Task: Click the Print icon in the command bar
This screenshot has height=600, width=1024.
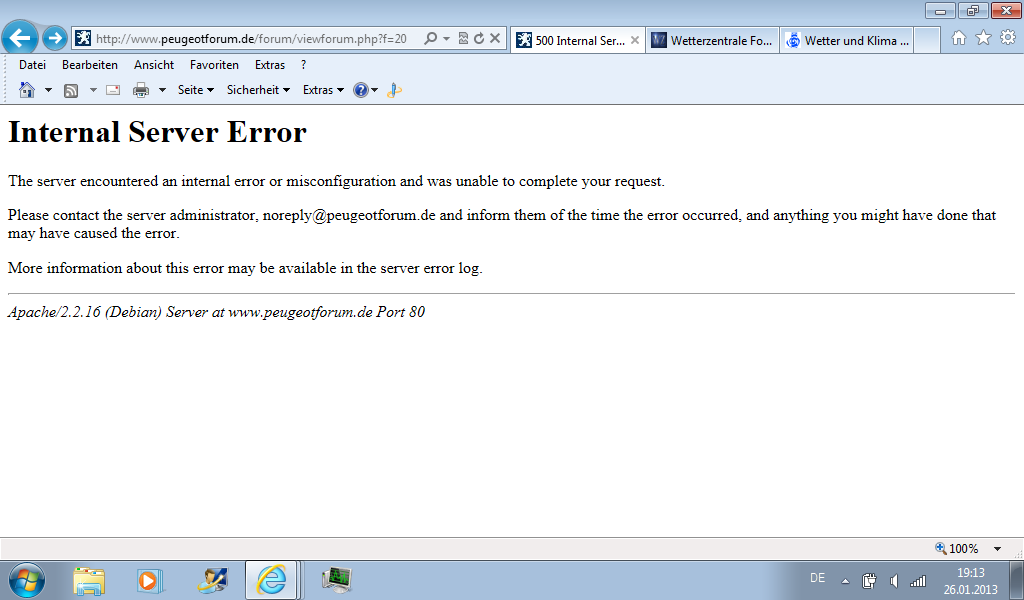Action: pos(141,90)
